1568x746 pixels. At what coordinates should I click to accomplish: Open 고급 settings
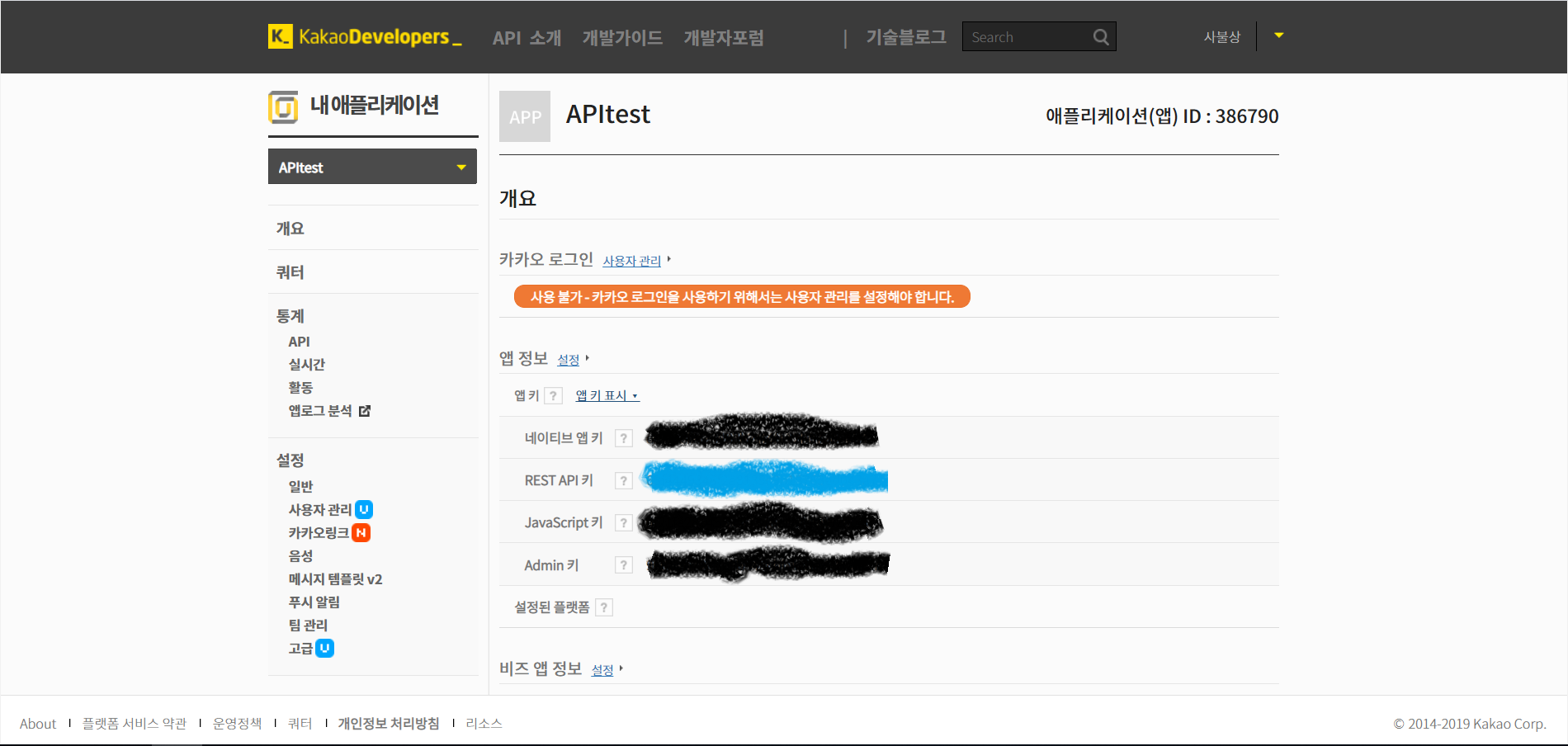coord(300,649)
